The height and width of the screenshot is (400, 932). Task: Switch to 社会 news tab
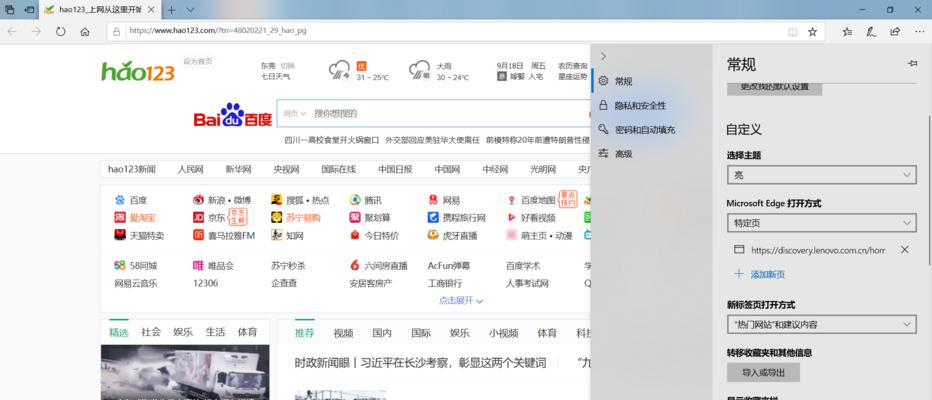click(x=151, y=332)
